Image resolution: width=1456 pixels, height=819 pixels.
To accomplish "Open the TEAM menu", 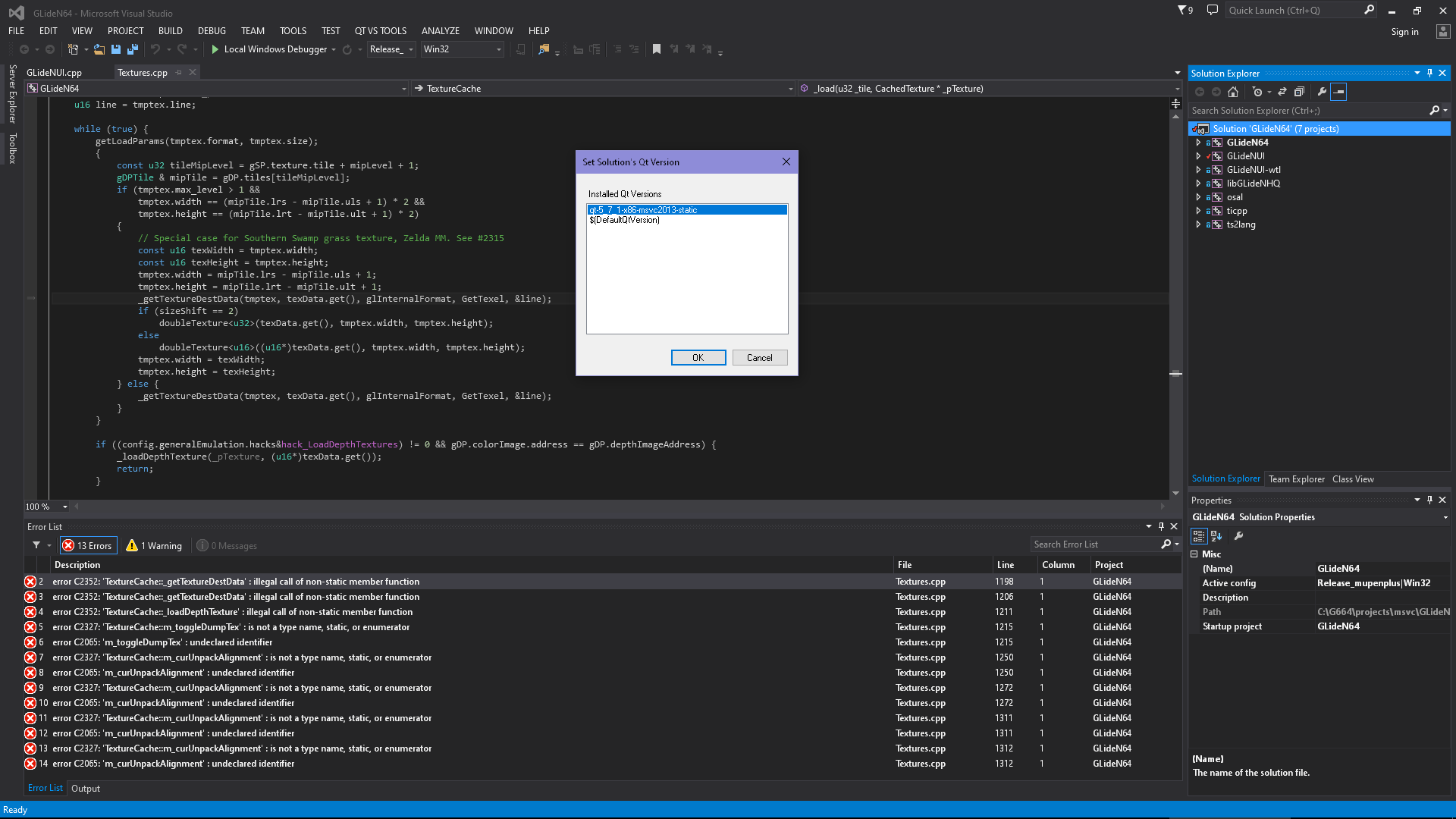I will (253, 31).
